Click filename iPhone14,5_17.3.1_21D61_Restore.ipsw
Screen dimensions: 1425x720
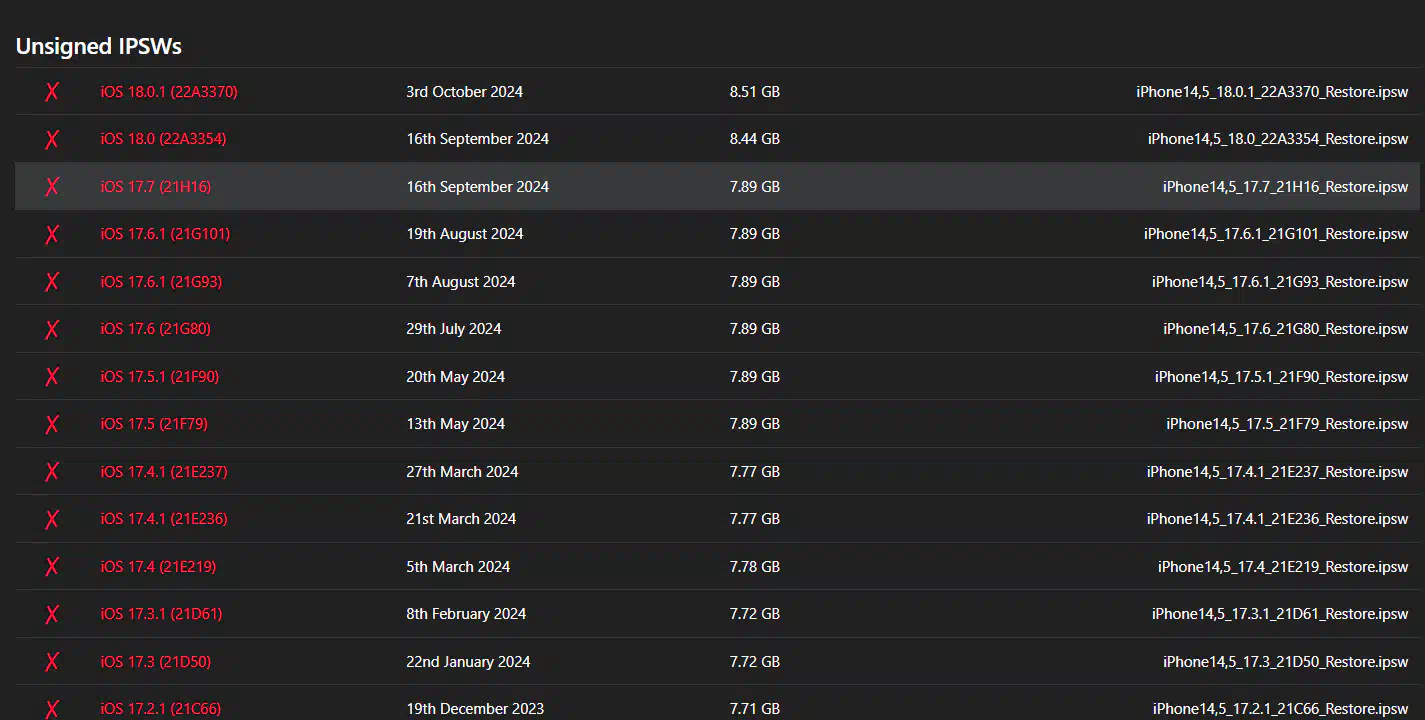pyautogui.click(x=1280, y=614)
